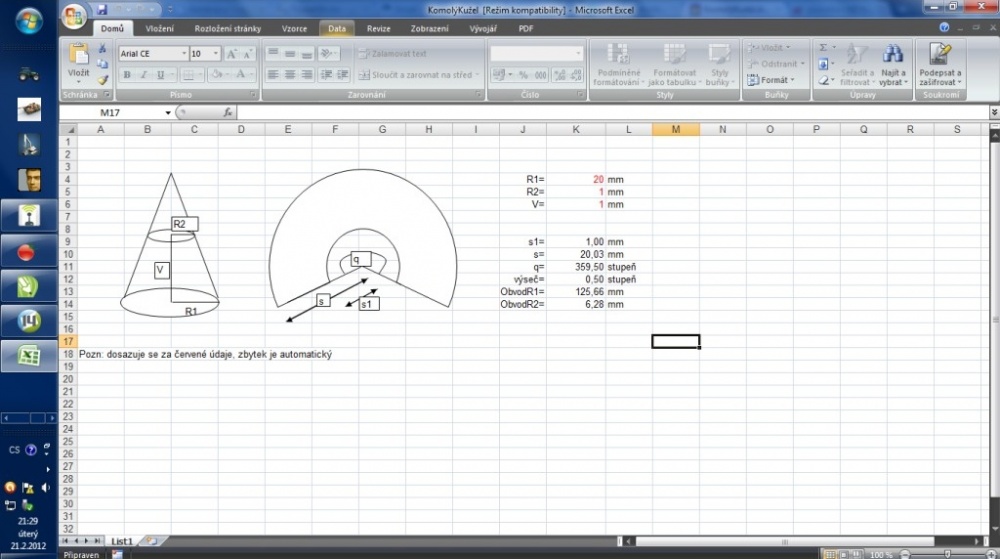Switch to the Zobrazení tab
This screenshot has height=559, width=1000.
429,29
